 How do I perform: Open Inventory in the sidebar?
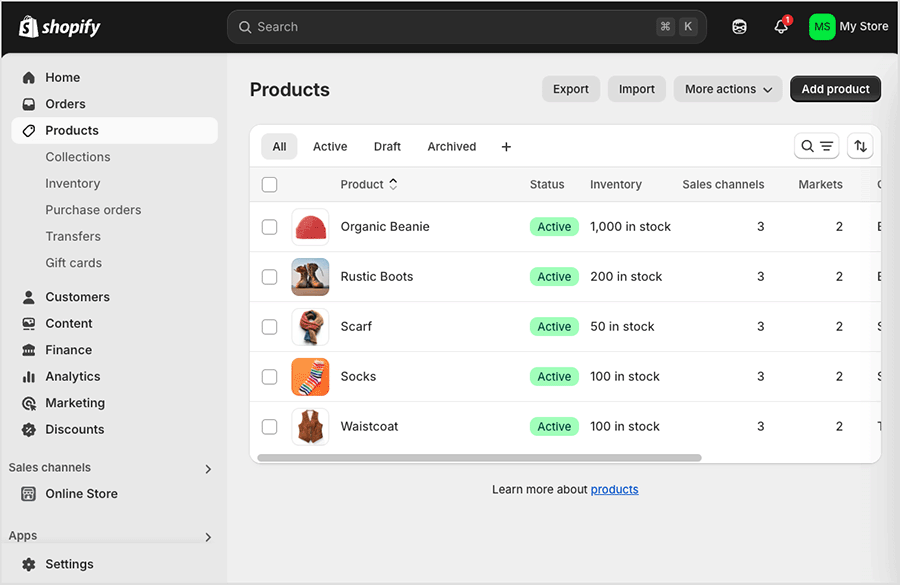[x=73, y=183]
